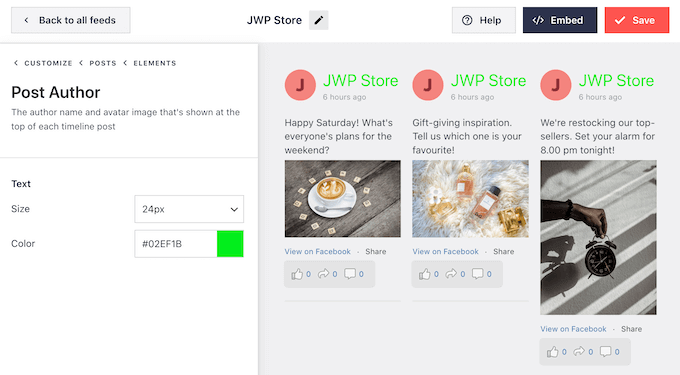Go back to Posts breadcrumb
680x375 pixels.
[103, 63]
